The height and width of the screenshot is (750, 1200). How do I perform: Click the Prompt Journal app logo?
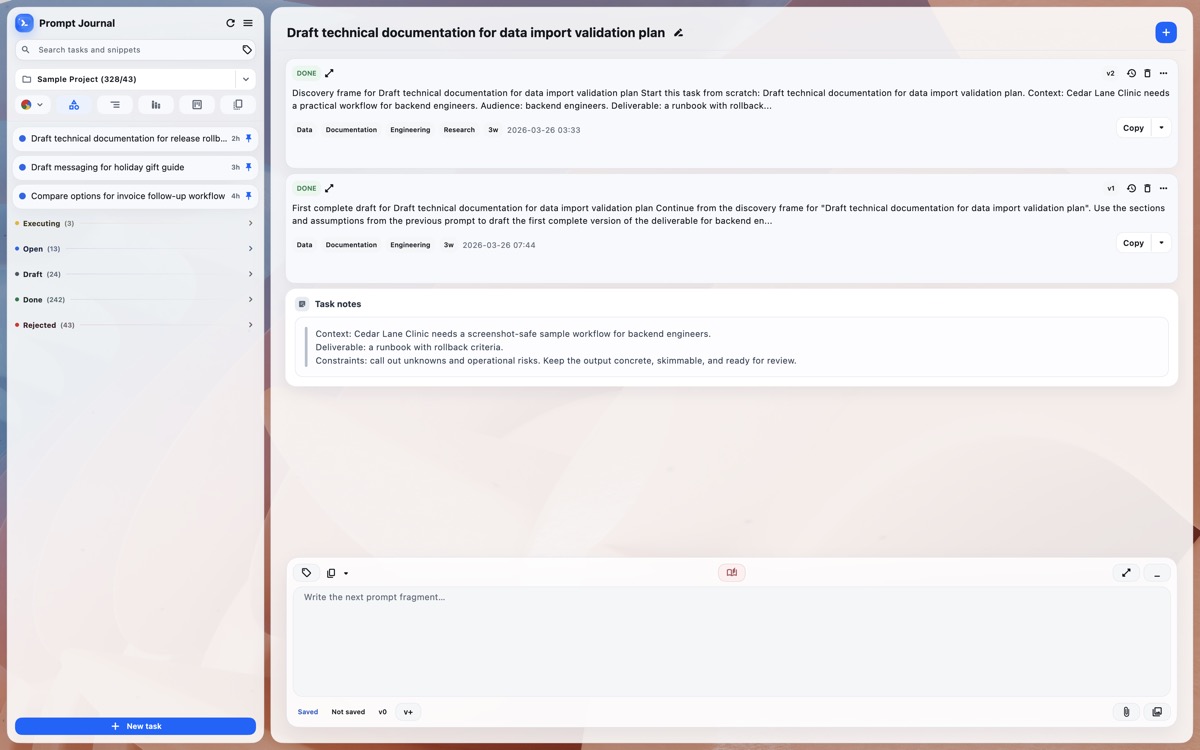[x=24, y=23]
